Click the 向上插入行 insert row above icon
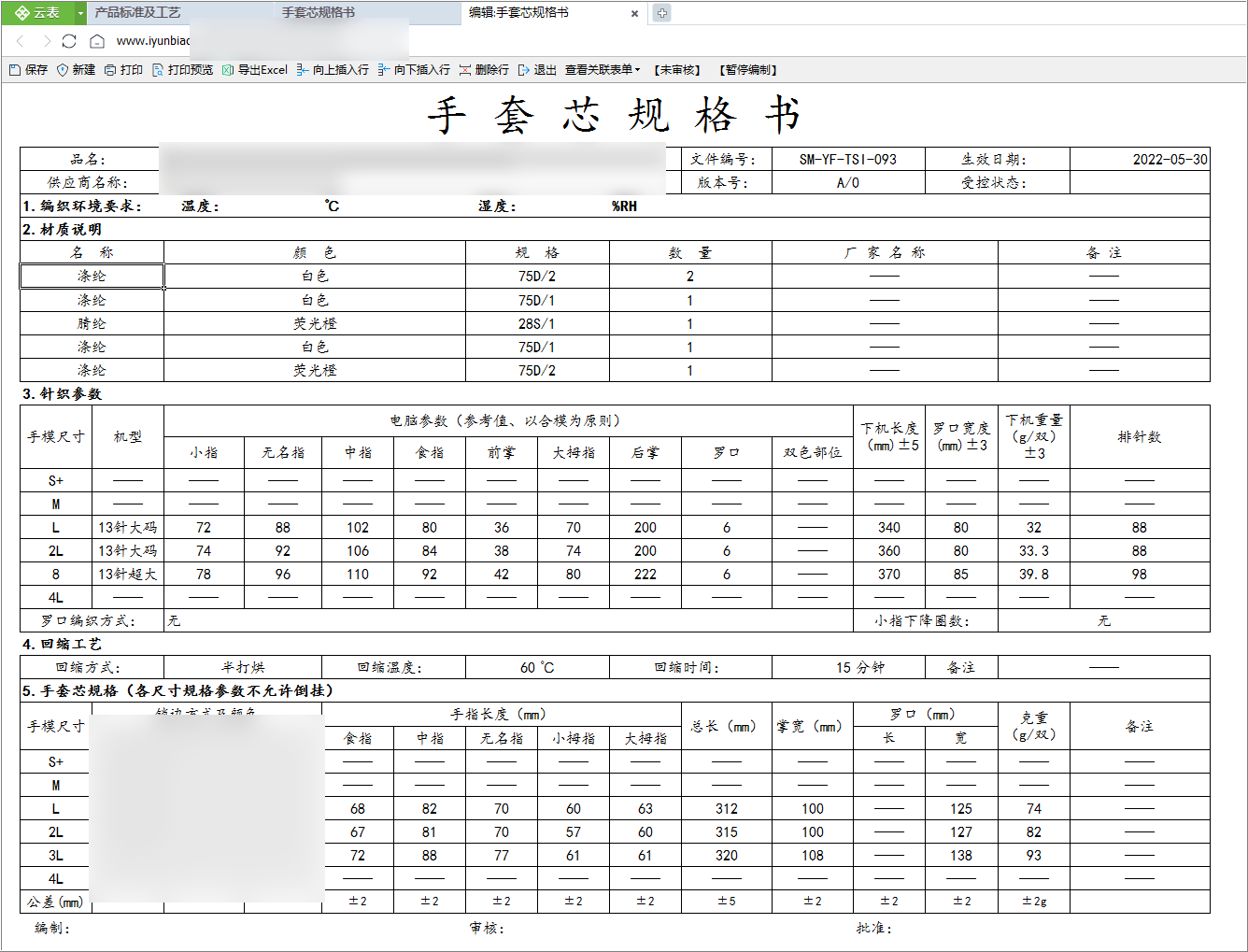The height and width of the screenshot is (952, 1248). point(303,70)
